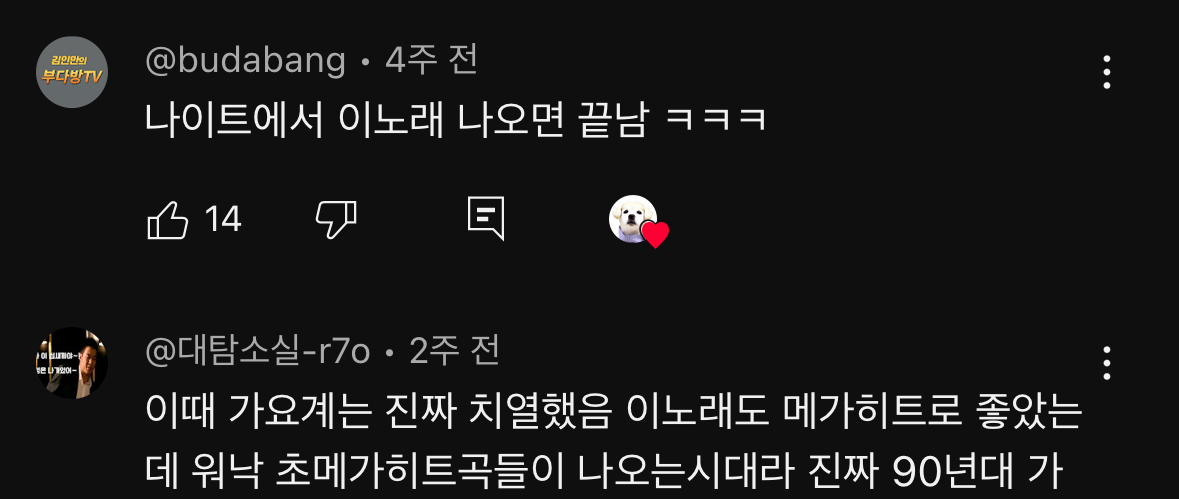
Task: Open three-dot menu on 대탐소실-r7o's comment
Action: 1106,364
